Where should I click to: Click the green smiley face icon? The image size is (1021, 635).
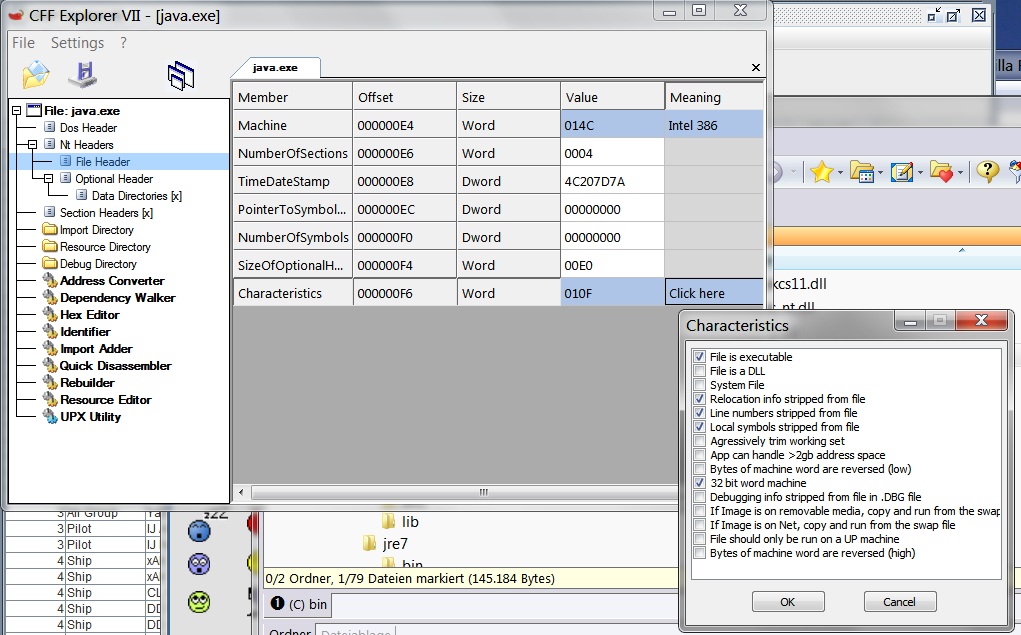(x=199, y=602)
